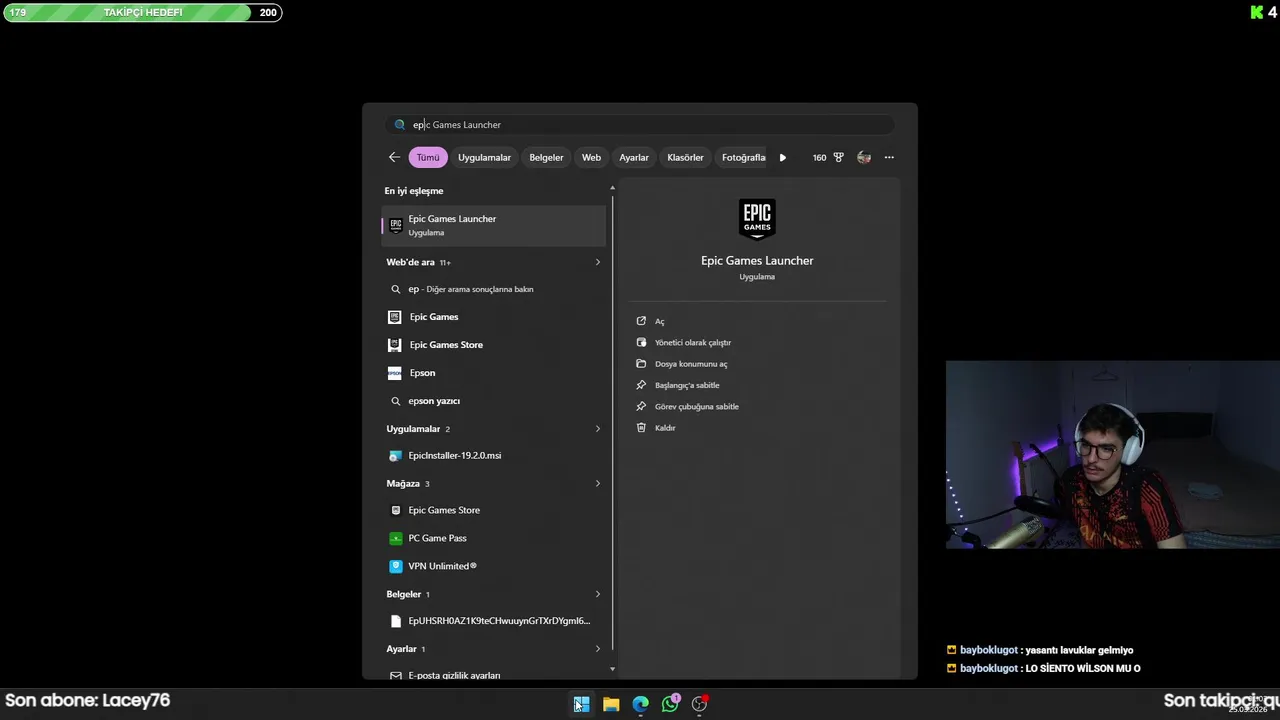Choose Başlangıç'a sabitle
This screenshot has height=720, width=1280.
(687, 385)
